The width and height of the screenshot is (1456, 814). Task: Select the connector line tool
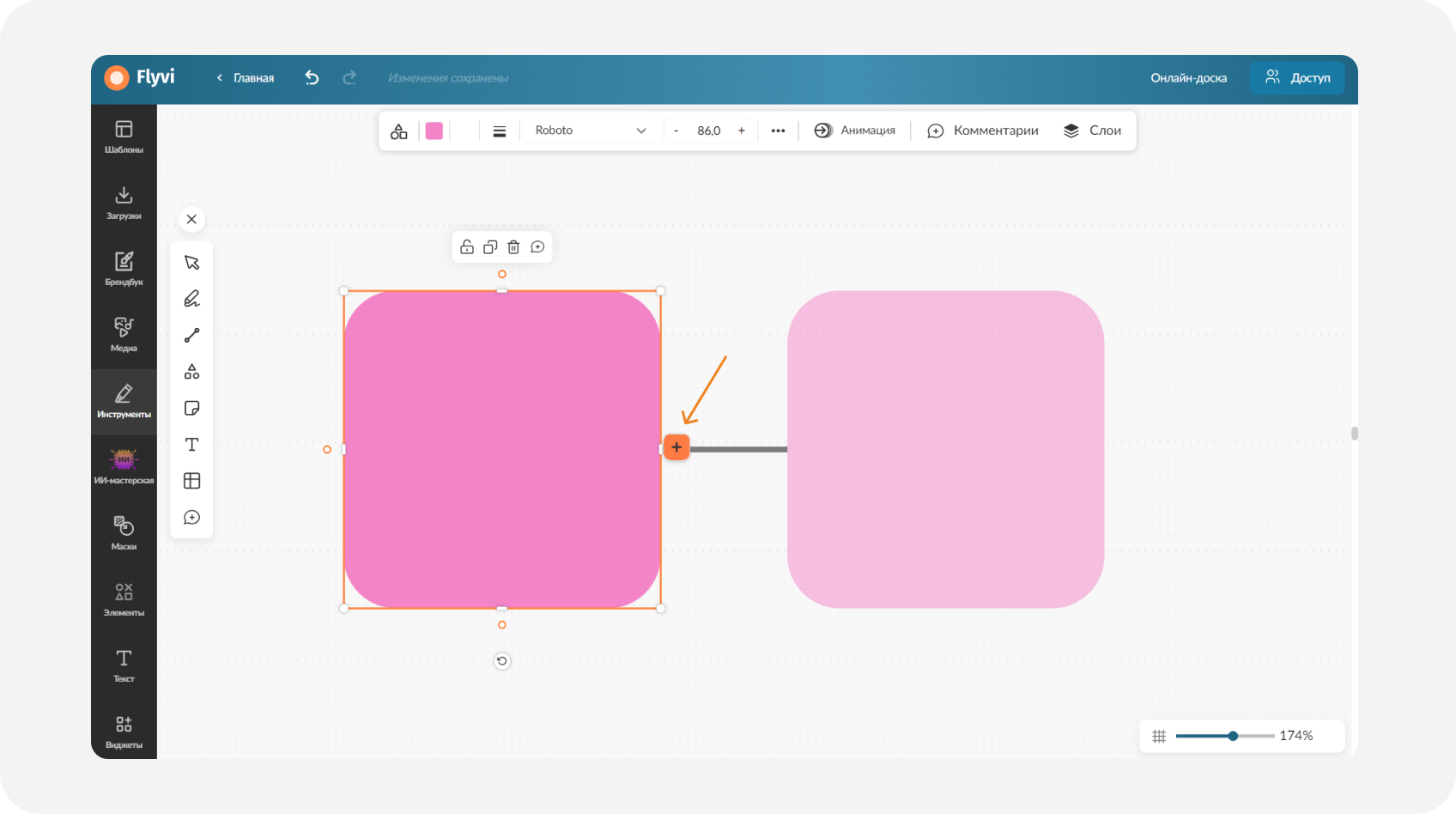tap(191, 335)
